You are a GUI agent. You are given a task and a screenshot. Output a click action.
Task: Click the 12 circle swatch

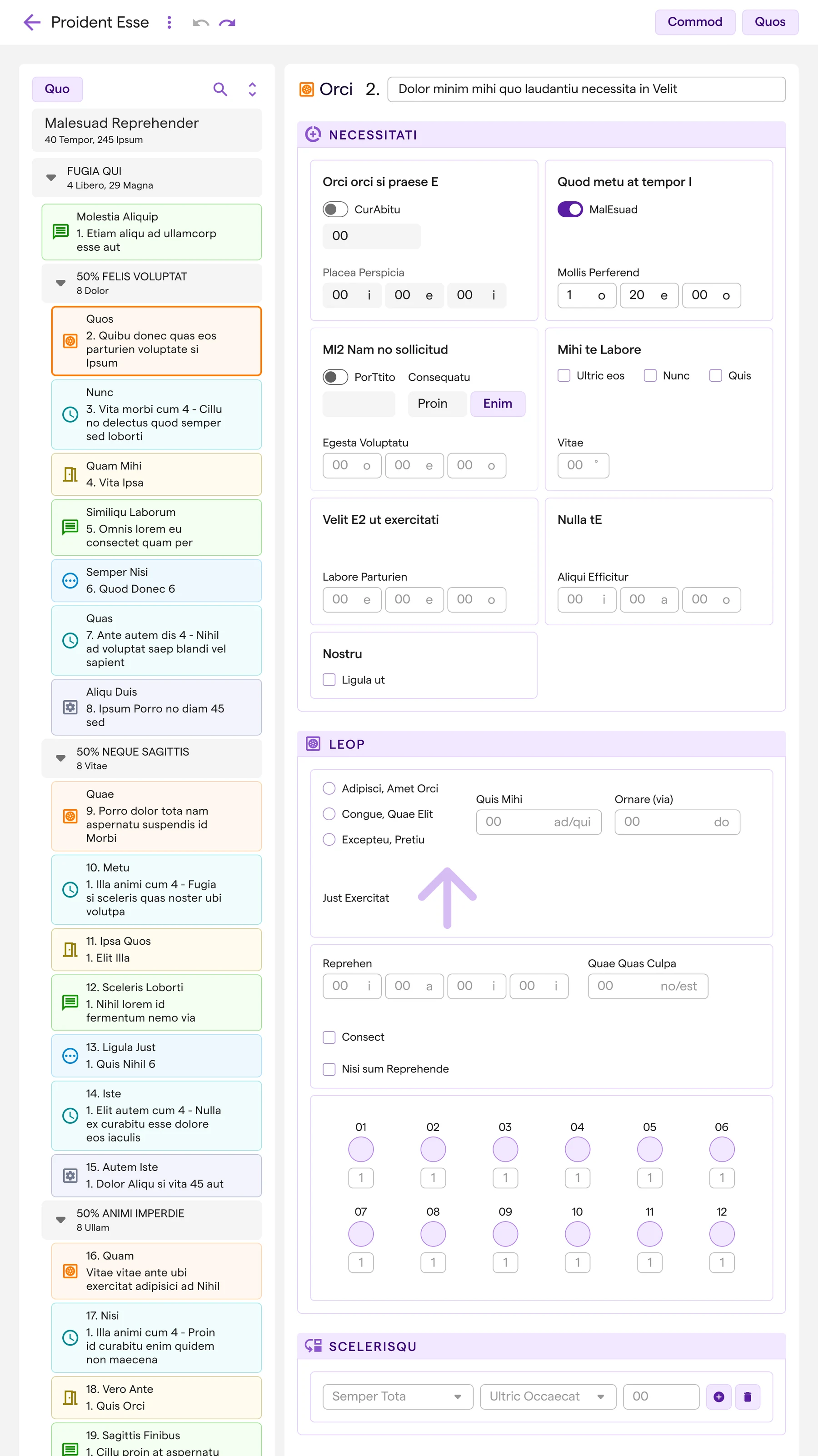[x=721, y=1234]
